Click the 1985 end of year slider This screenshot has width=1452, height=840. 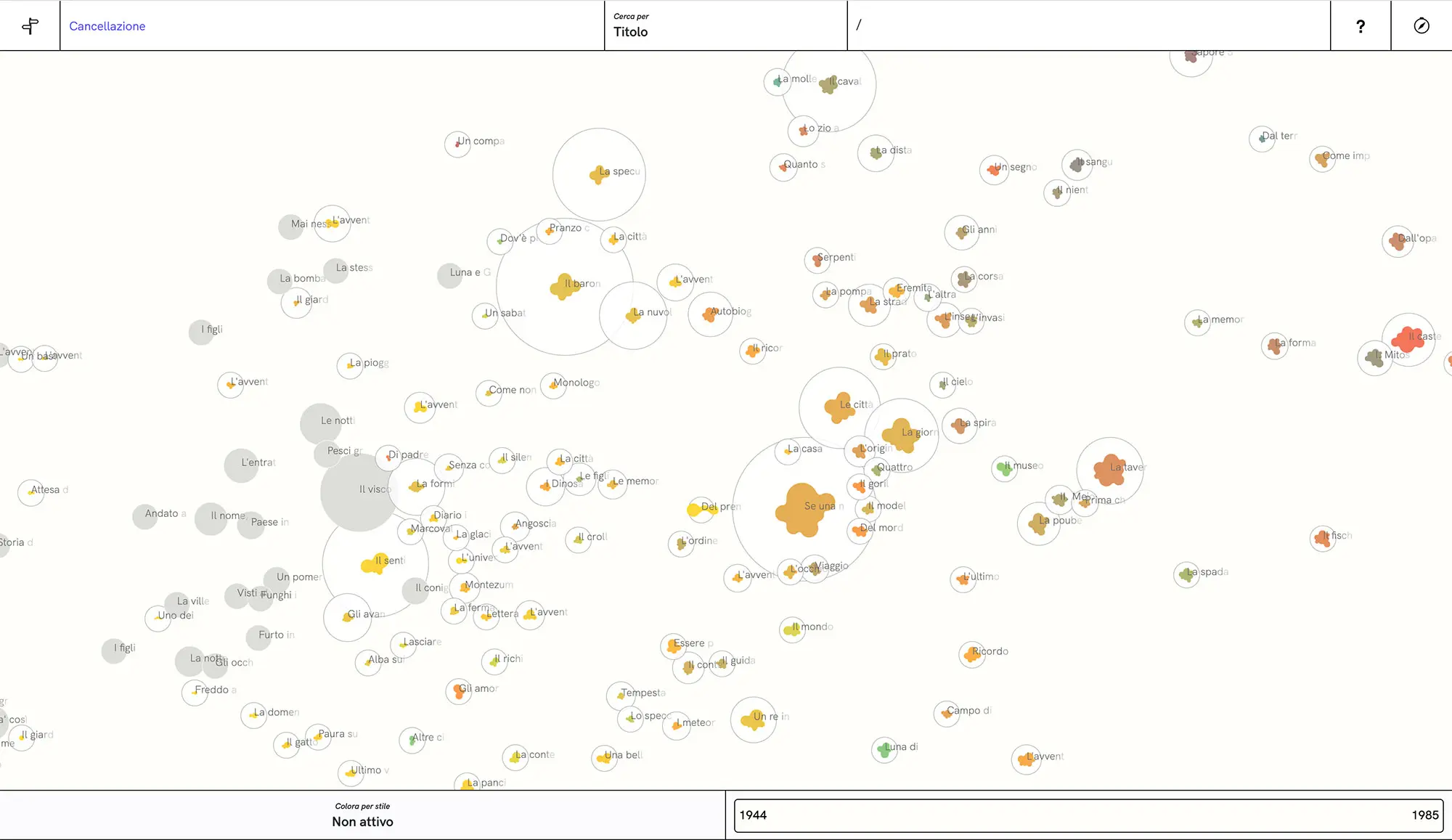point(1424,815)
